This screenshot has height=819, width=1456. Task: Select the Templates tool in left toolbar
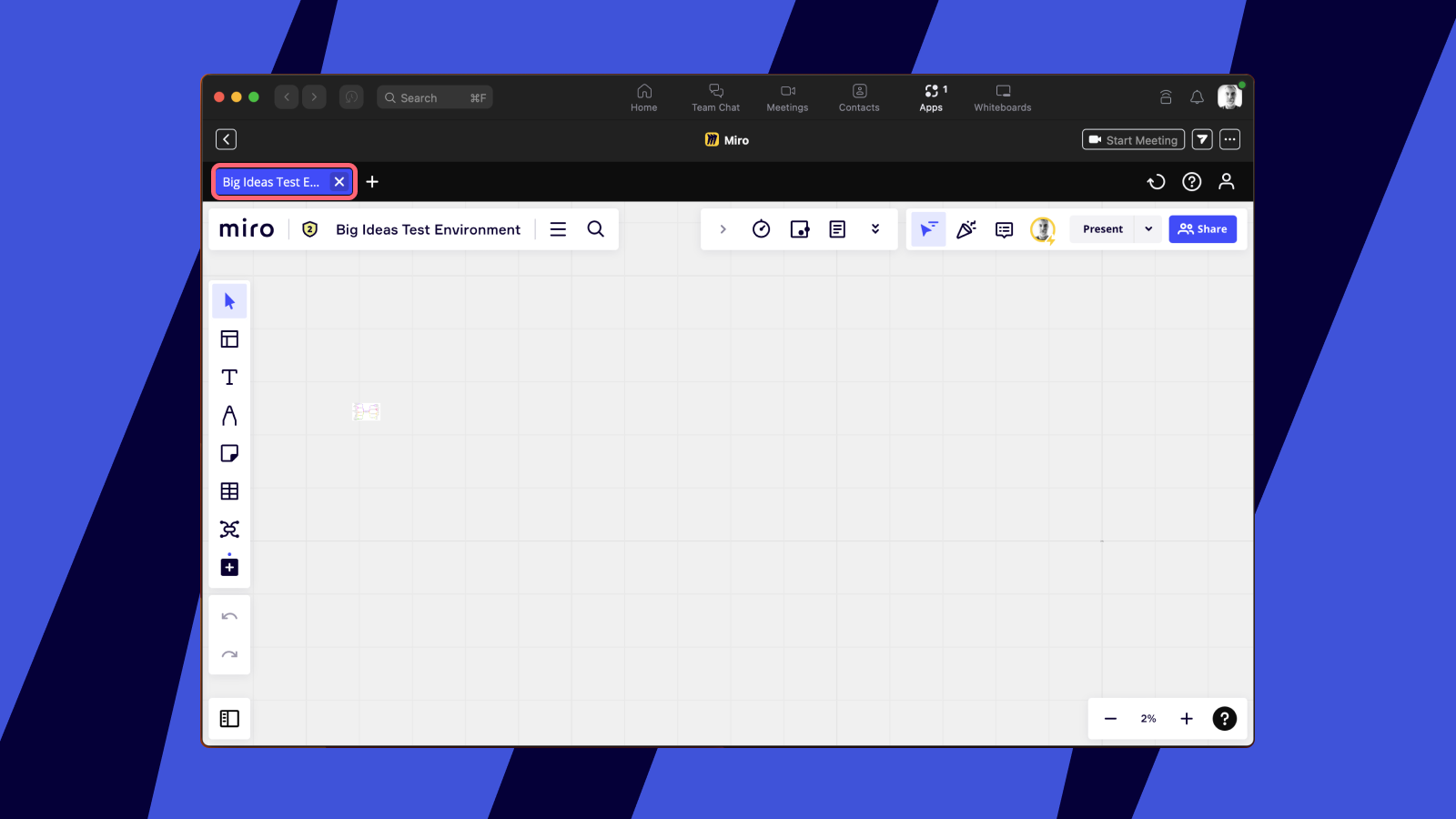pyautogui.click(x=229, y=339)
